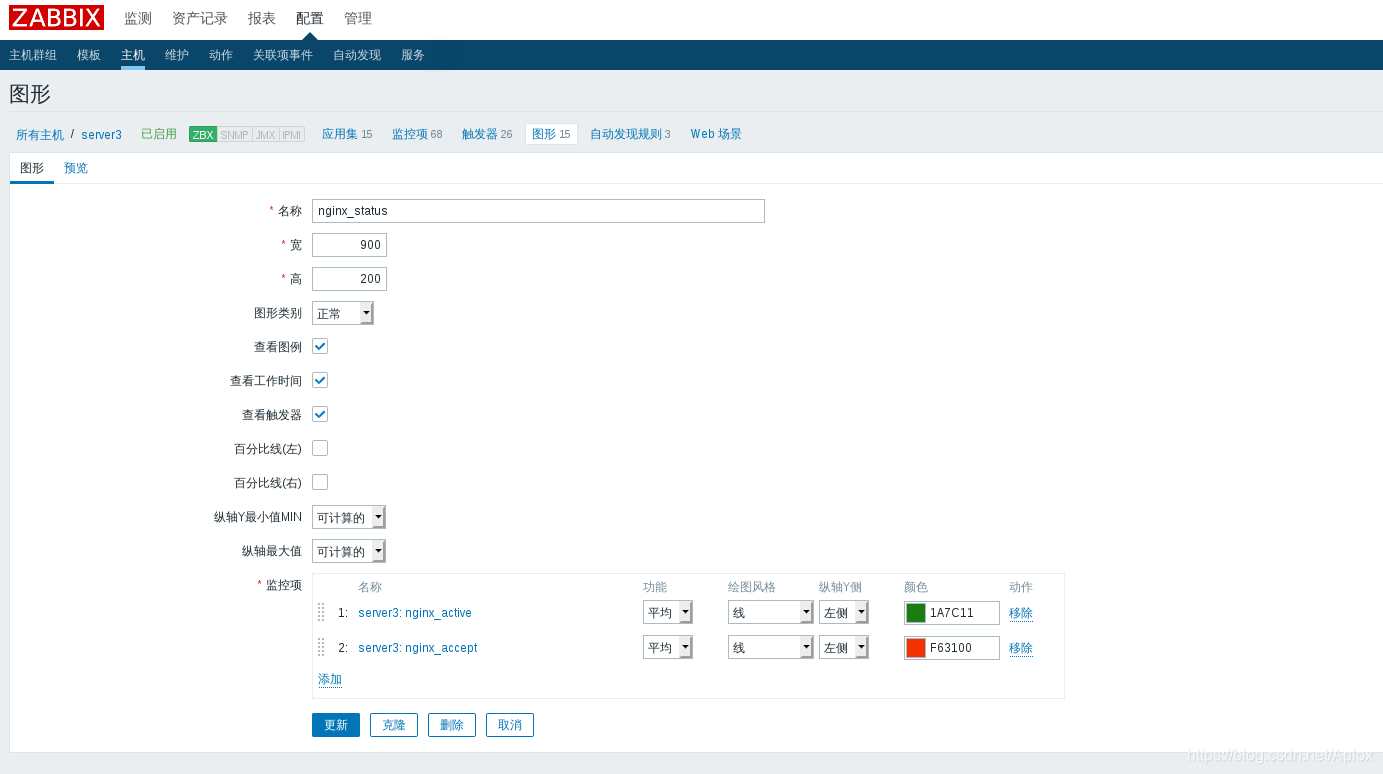The height and width of the screenshot is (774, 1383).
Task: Go to 动作 submenu
Action: (x=221, y=55)
